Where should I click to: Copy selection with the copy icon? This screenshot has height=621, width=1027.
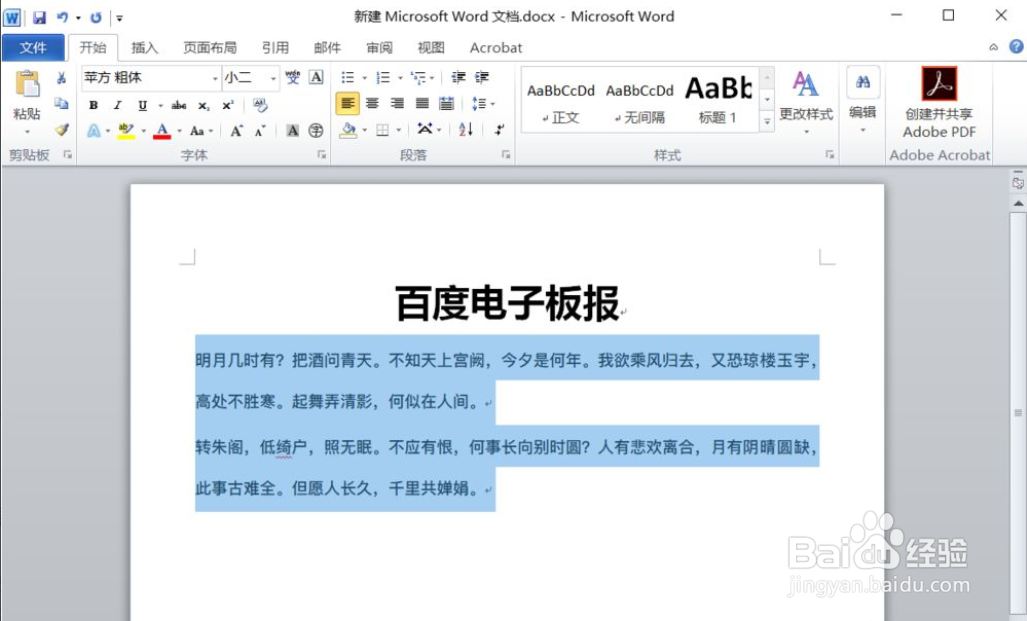coord(62,104)
